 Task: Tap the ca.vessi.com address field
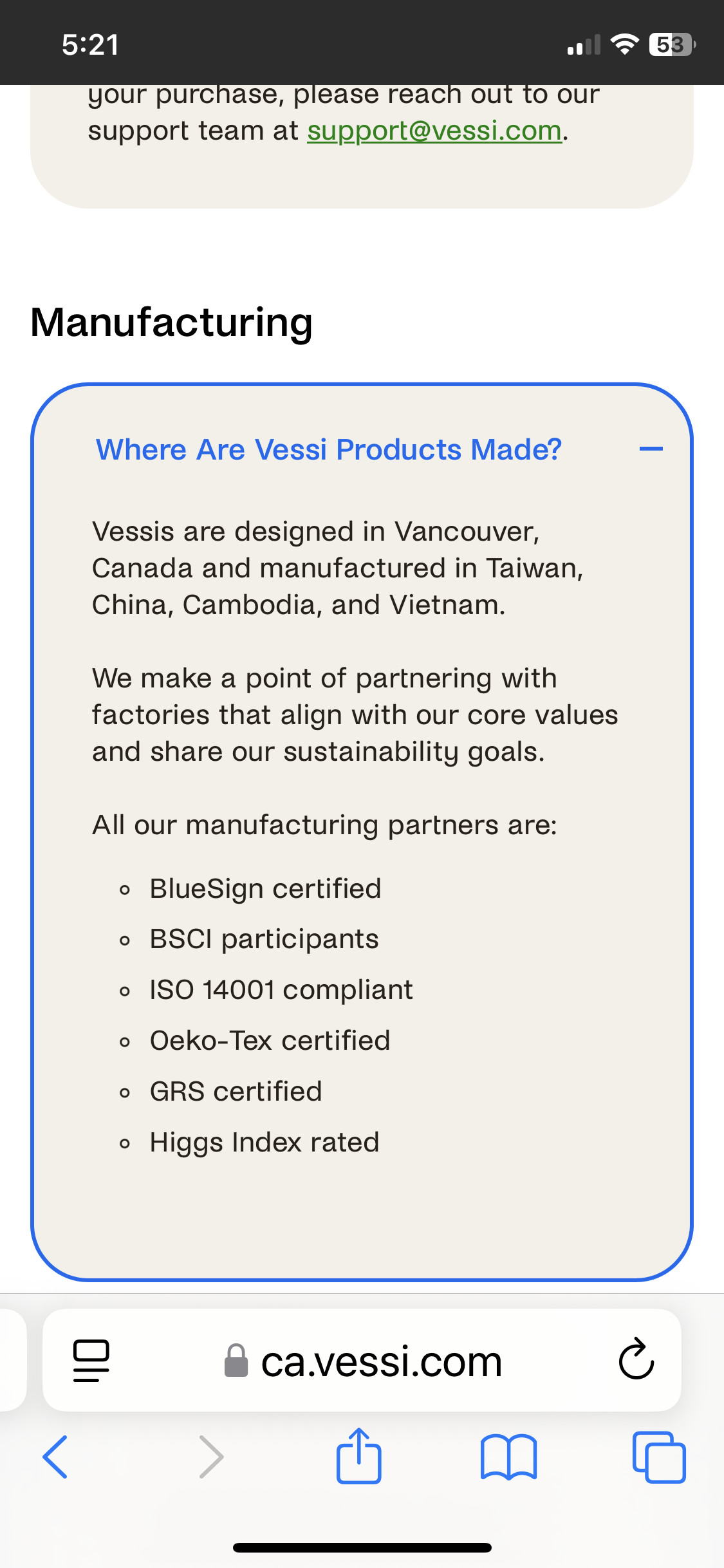click(x=362, y=1360)
